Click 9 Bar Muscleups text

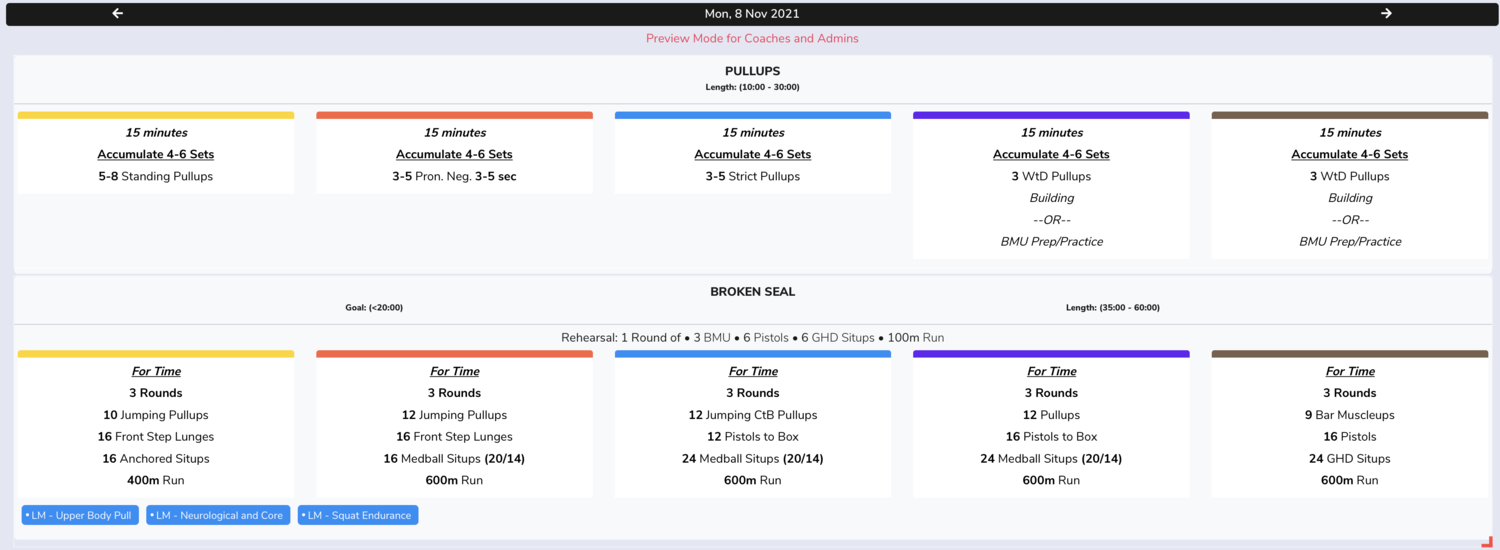[1350, 415]
